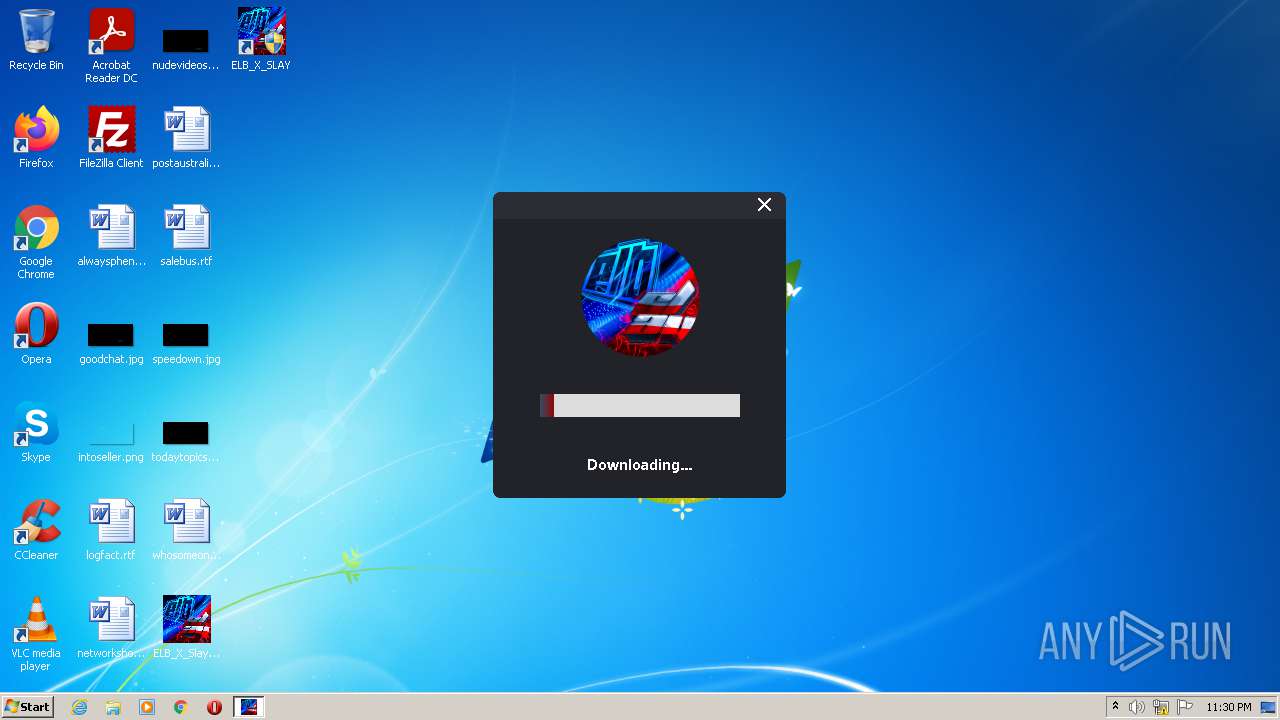Switch to the ELB_X_Slay taskbar window button
The width and height of the screenshot is (1280, 720).
coord(249,707)
